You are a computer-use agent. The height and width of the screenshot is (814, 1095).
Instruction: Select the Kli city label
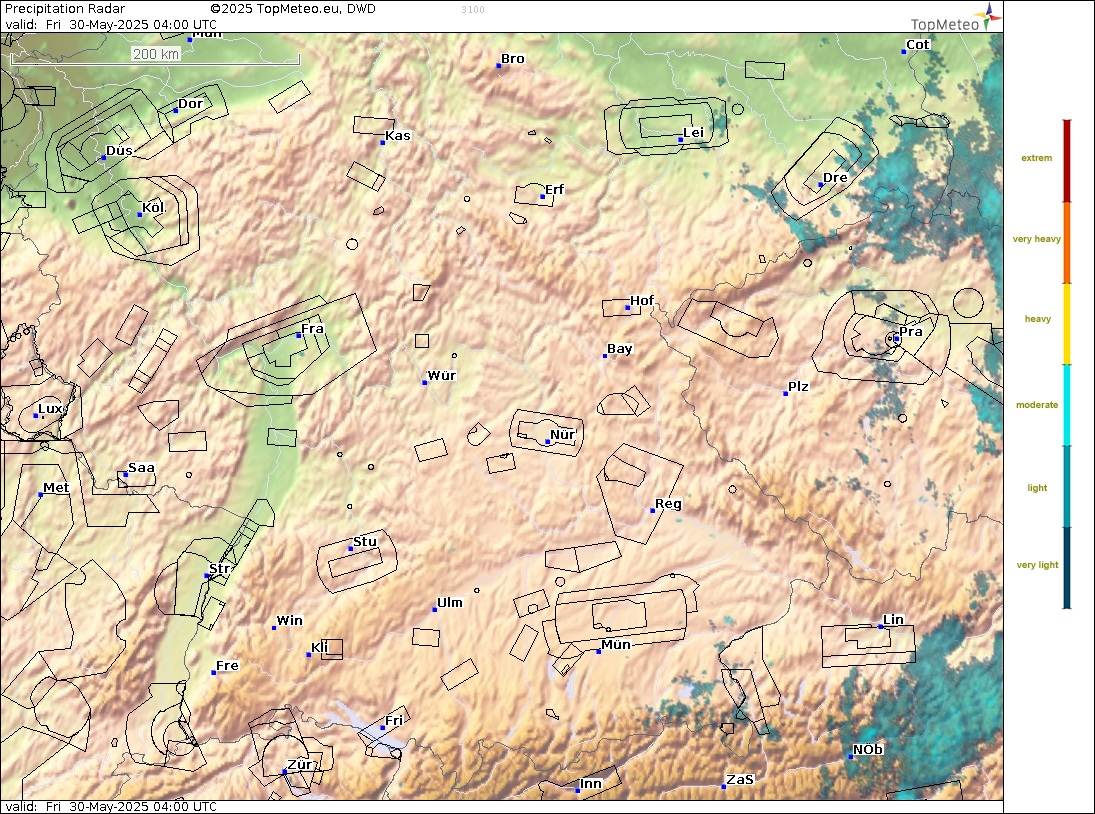[319, 647]
